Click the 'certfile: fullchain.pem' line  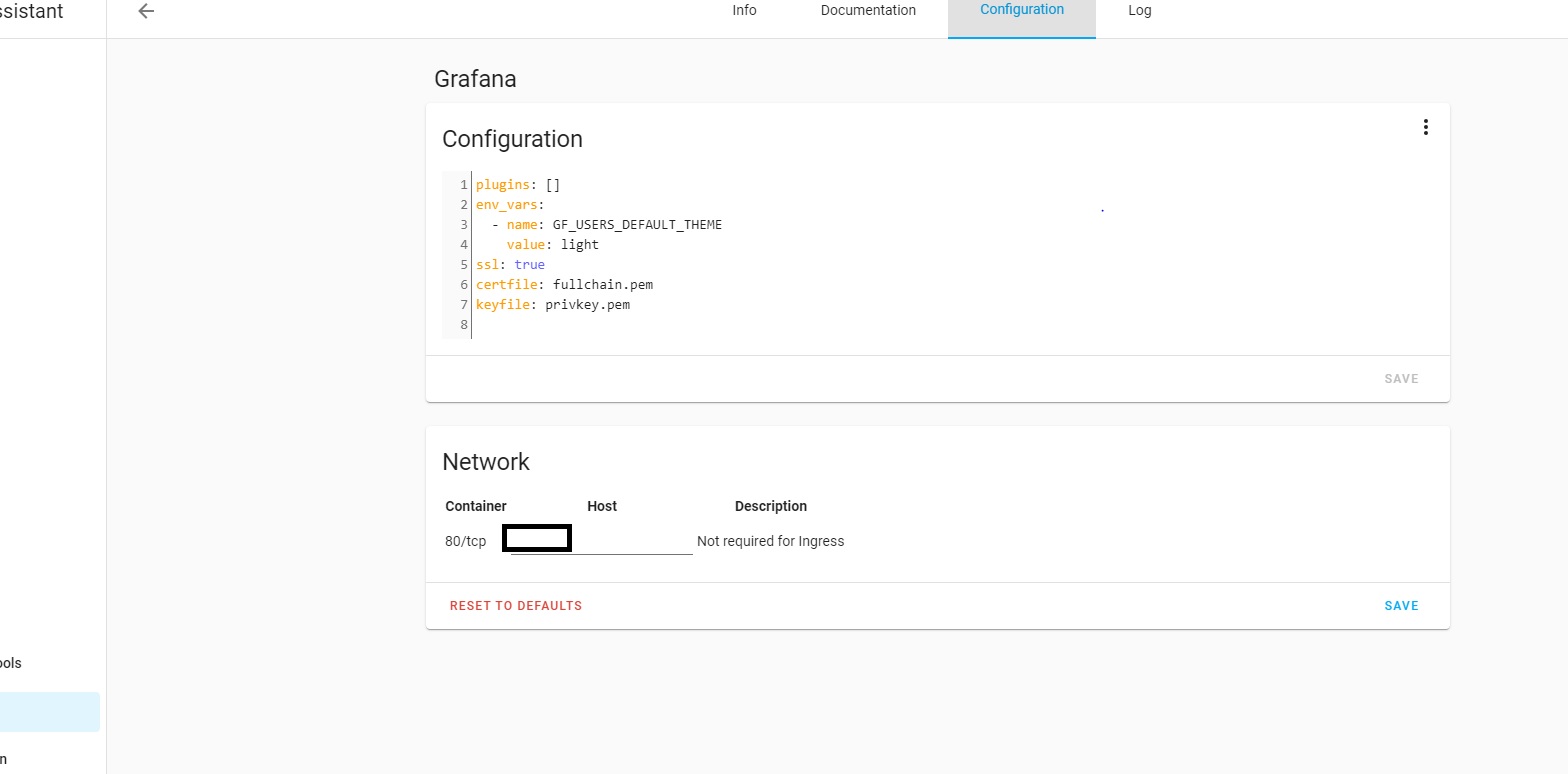(564, 285)
